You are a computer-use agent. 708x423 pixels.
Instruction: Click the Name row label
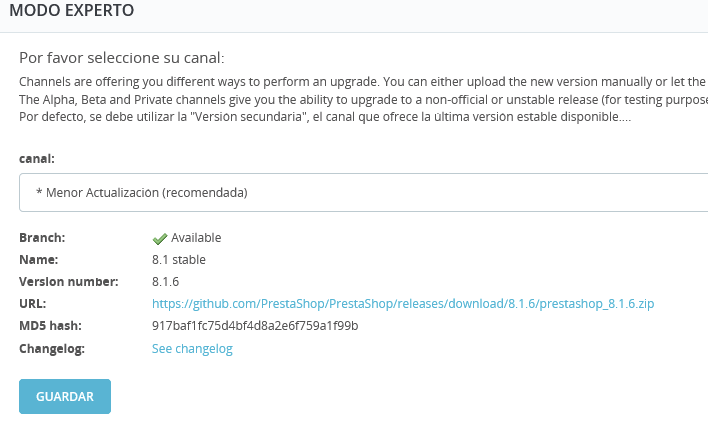point(39,259)
